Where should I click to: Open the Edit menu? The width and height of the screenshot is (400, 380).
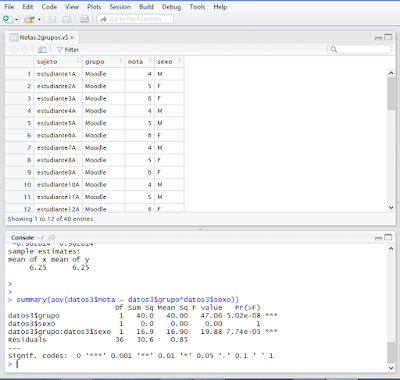click(x=28, y=7)
